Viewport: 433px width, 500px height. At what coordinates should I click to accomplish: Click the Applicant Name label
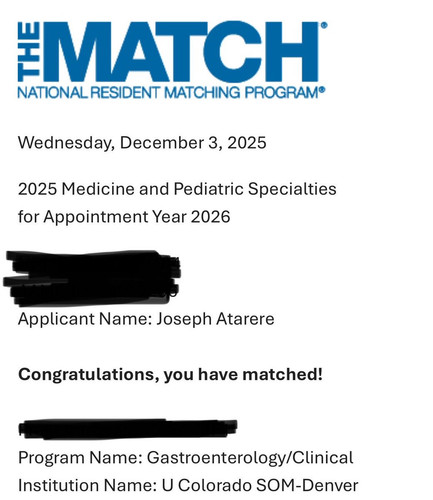[85, 319]
